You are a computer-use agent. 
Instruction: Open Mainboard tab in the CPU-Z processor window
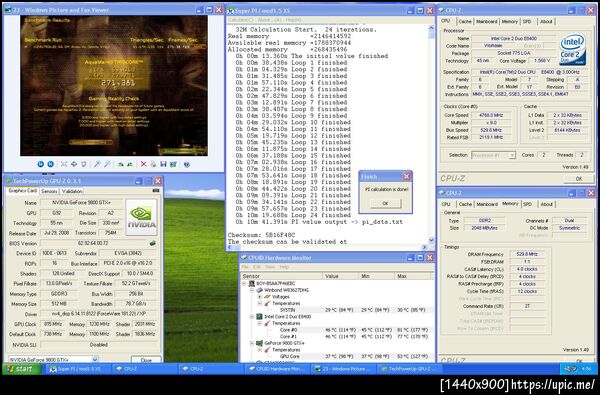[x=487, y=21]
